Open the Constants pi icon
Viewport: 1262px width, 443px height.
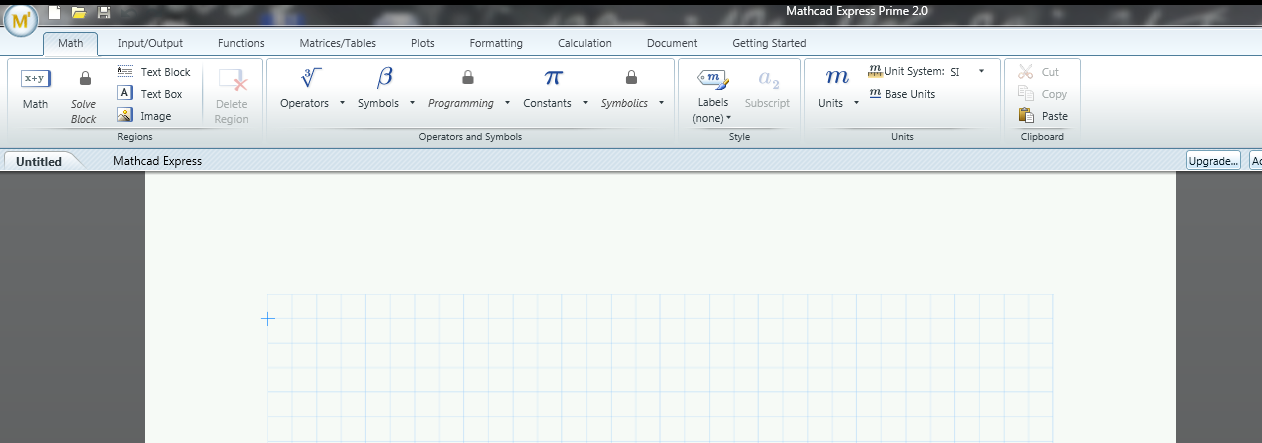tap(553, 78)
